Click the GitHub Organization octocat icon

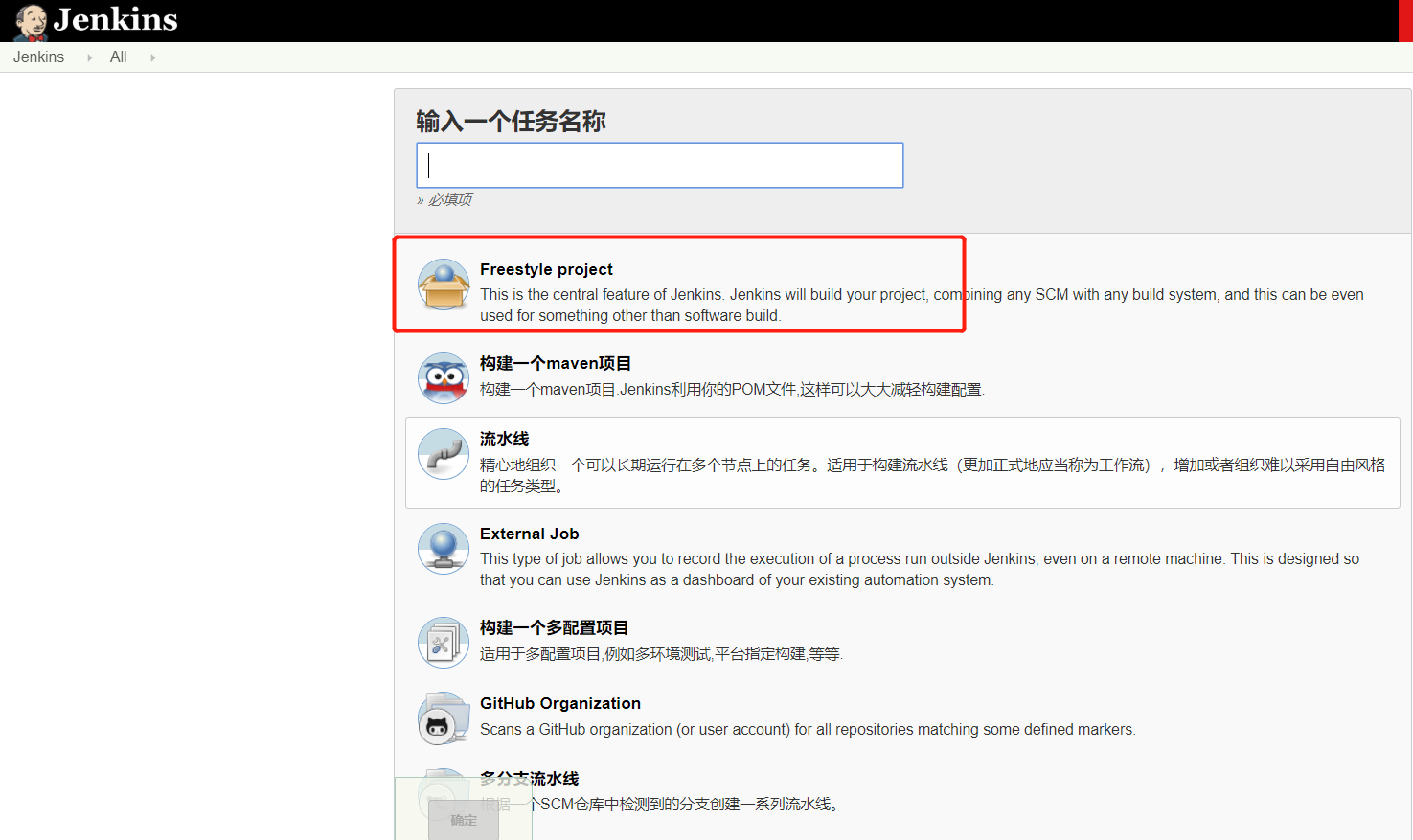(x=443, y=717)
